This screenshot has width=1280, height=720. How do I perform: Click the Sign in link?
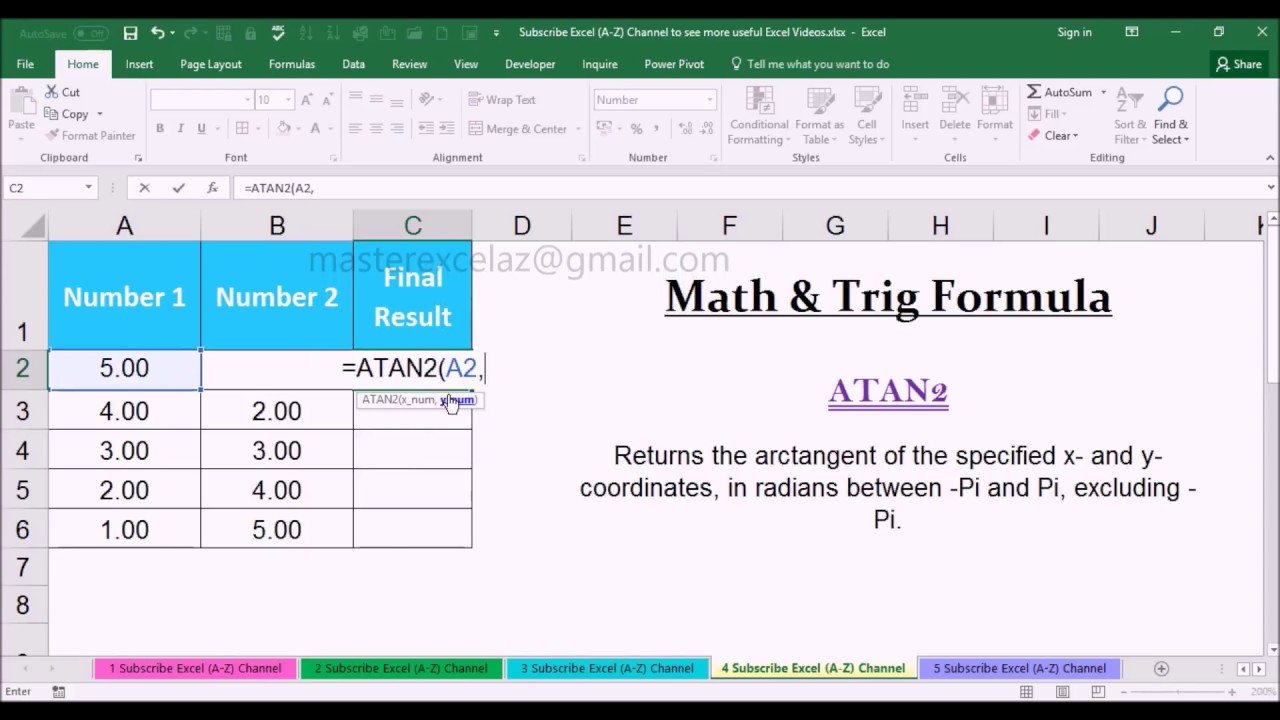pyautogui.click(x=1074, y=32)
